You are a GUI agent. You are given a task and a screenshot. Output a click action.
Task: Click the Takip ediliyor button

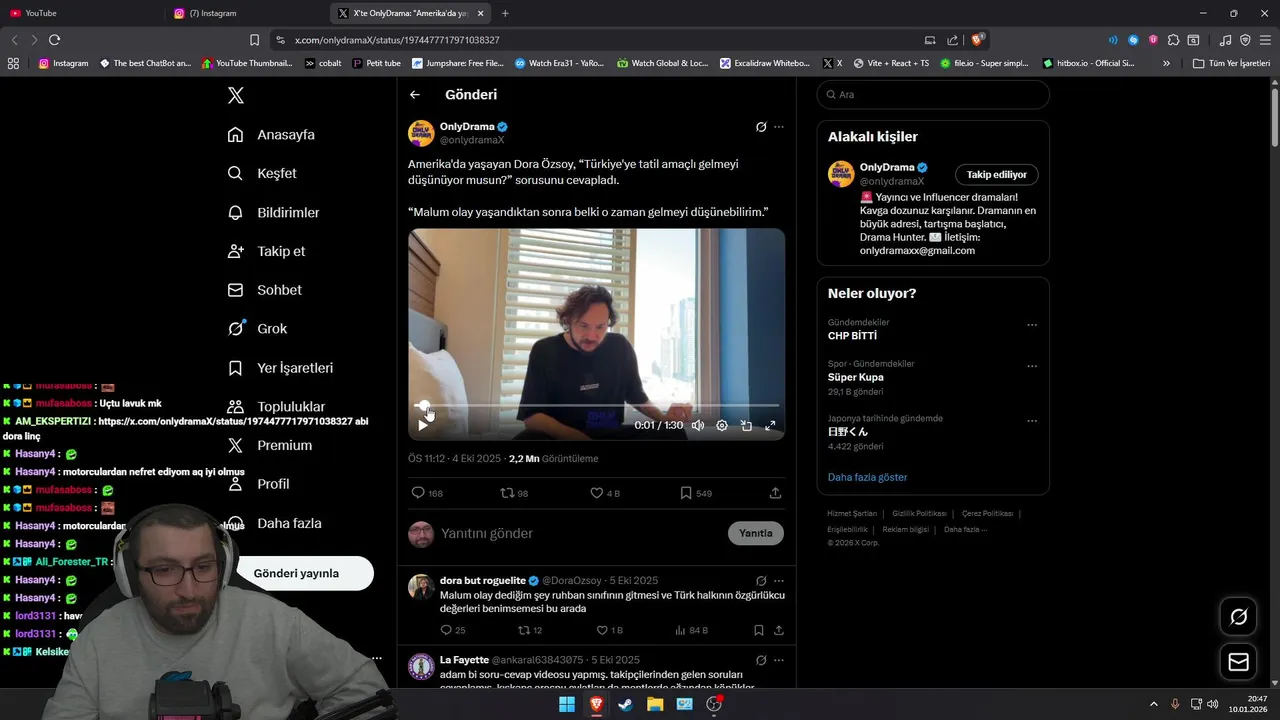pyautogui.click(x=997, y=175)
